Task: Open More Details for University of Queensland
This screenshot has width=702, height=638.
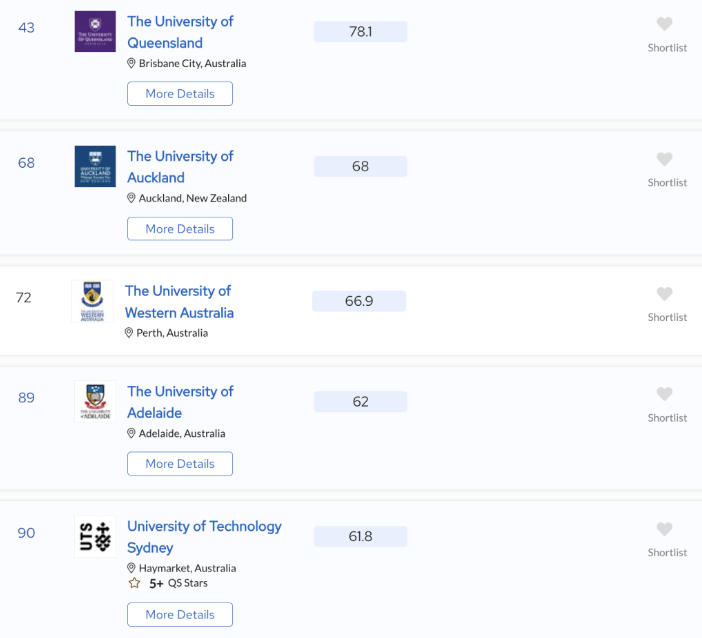Action: [x=180, y=94]
